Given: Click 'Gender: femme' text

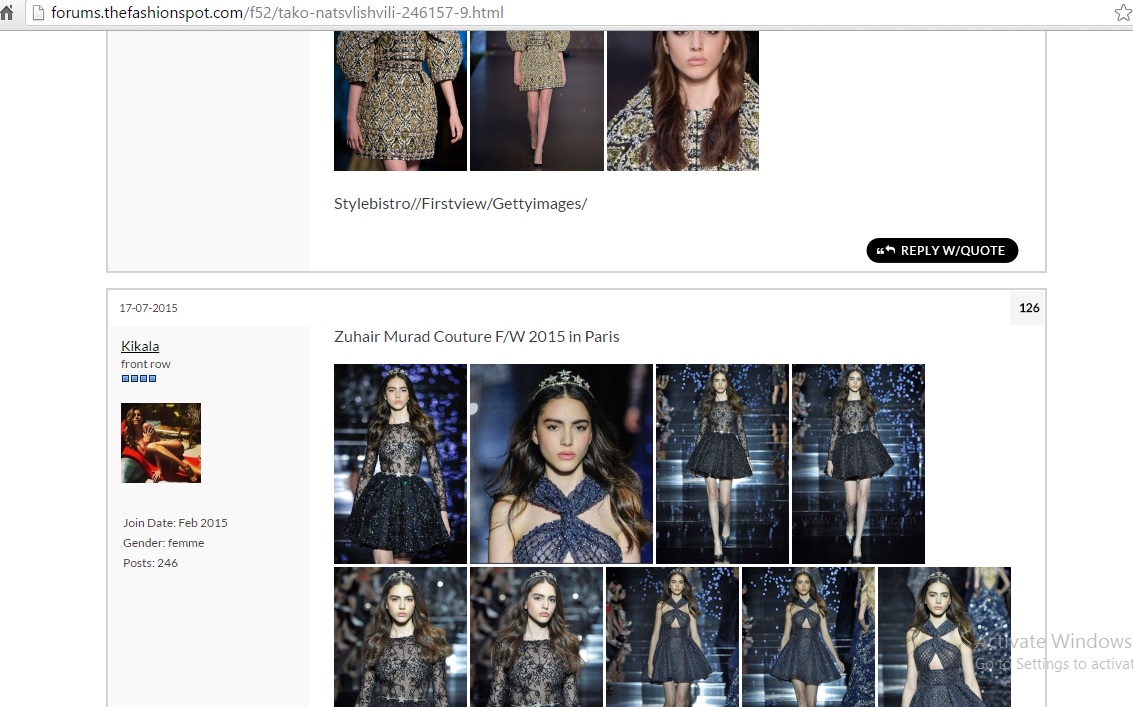Looking at the screenshot, I should pos(163,543).
